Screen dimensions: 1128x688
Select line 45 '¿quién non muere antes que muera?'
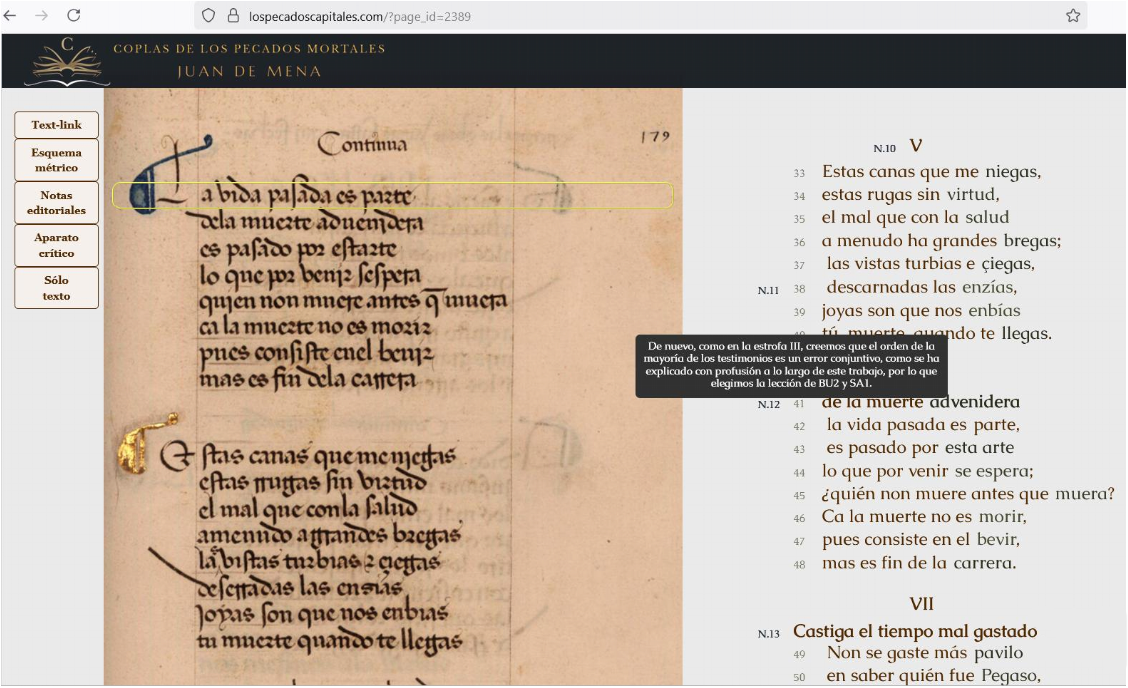(x=968, y=494)
